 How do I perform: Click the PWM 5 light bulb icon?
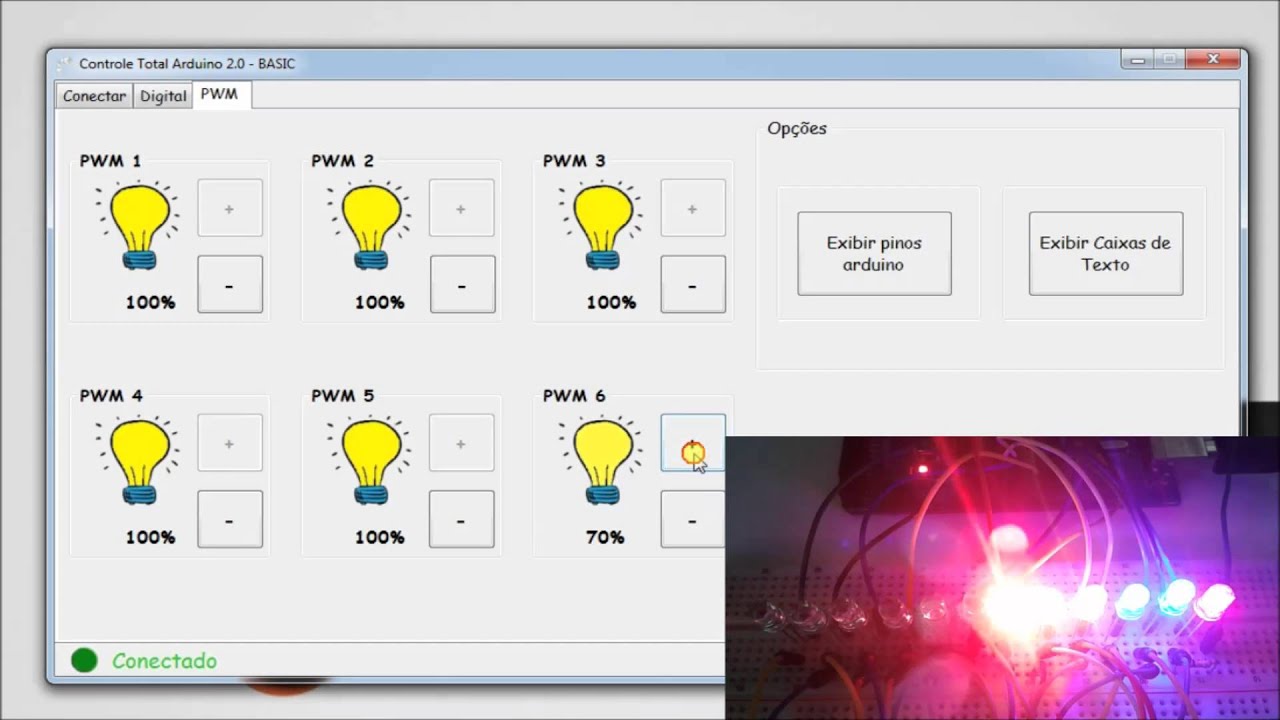pyautogui.click(x=369, y=461)
